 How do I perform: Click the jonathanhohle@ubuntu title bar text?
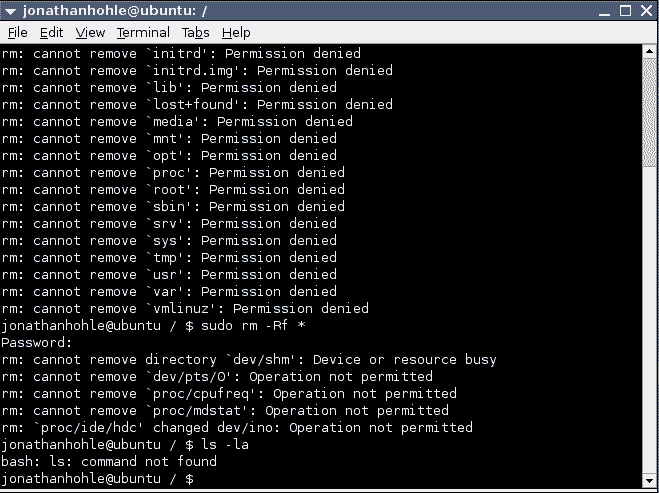[x=115, y=11]
